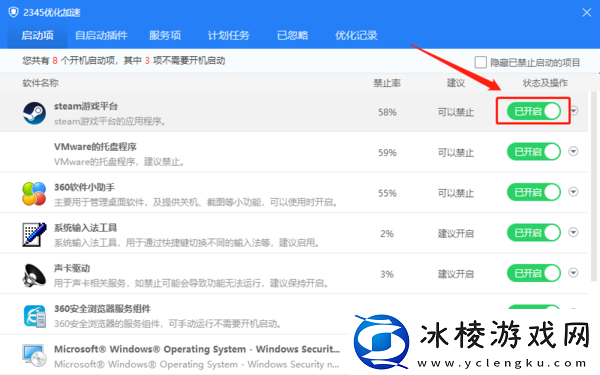The height and width of the screenshot is (375, 600).
Task: Click the 360软件小助手 colorful icon
Action: [x=34, y=194]
